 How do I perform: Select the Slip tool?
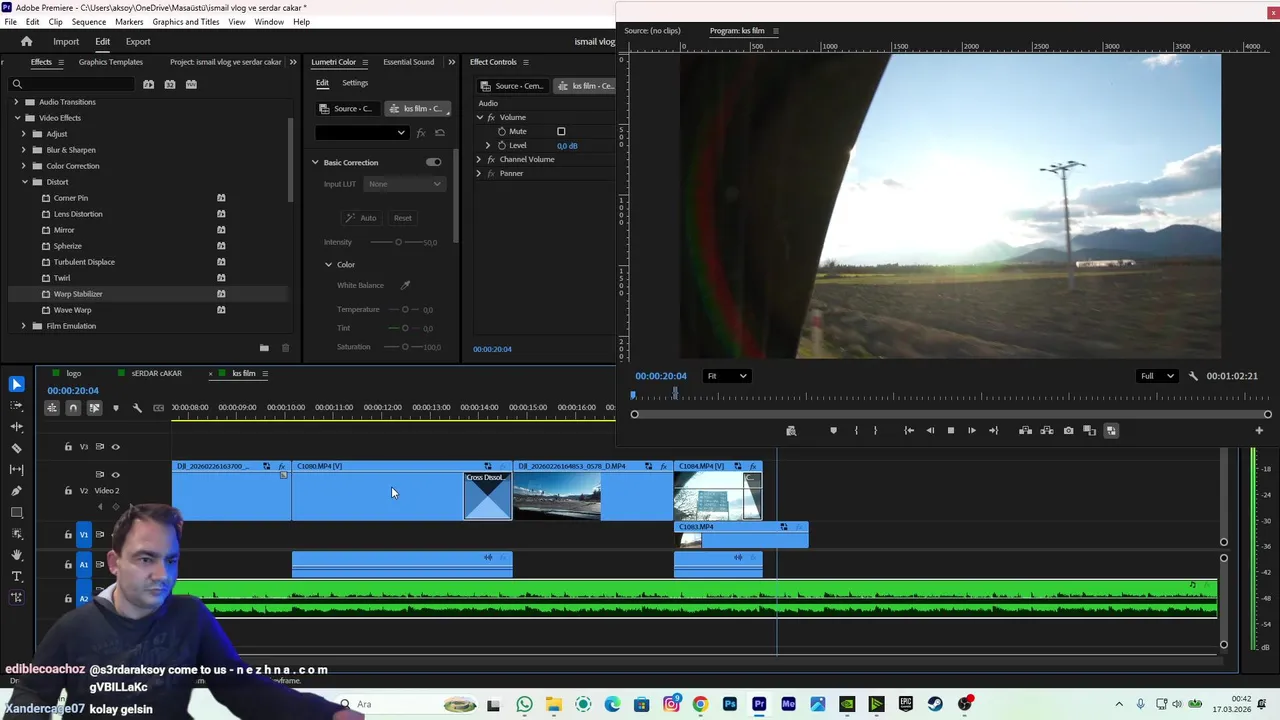pos(16,469)
